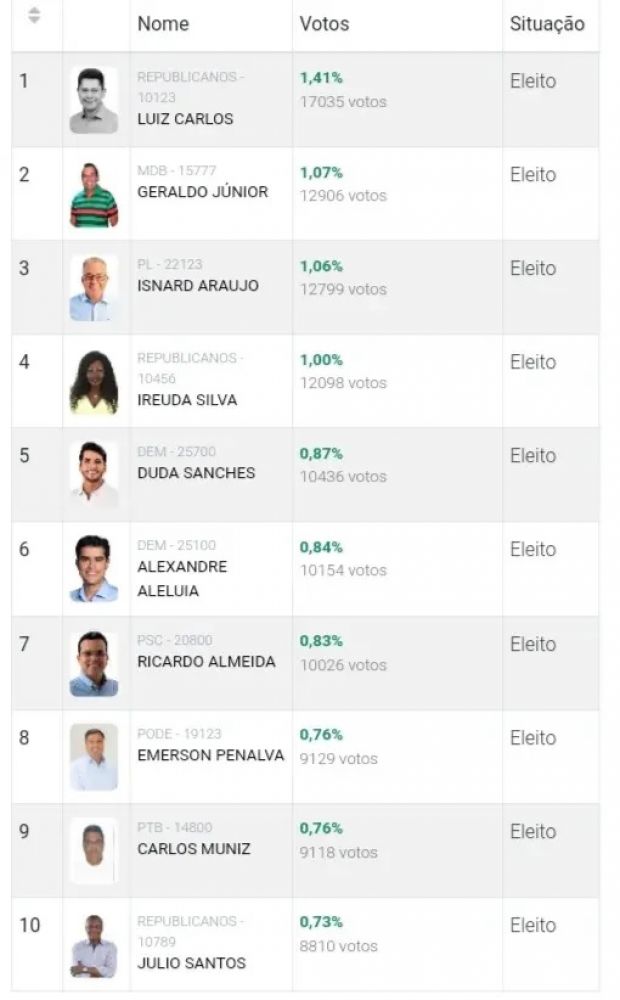Open Julio Santos profile picture
620x1000 pixels.
point(94,945)
